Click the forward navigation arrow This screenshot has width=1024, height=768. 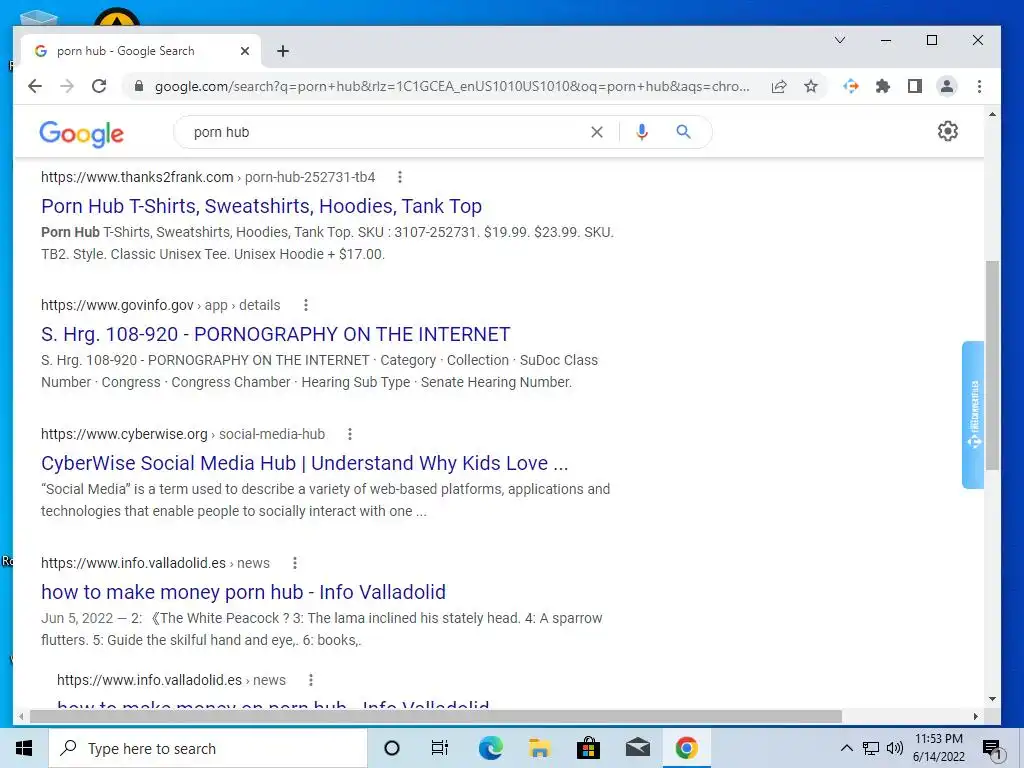(67, 86)
